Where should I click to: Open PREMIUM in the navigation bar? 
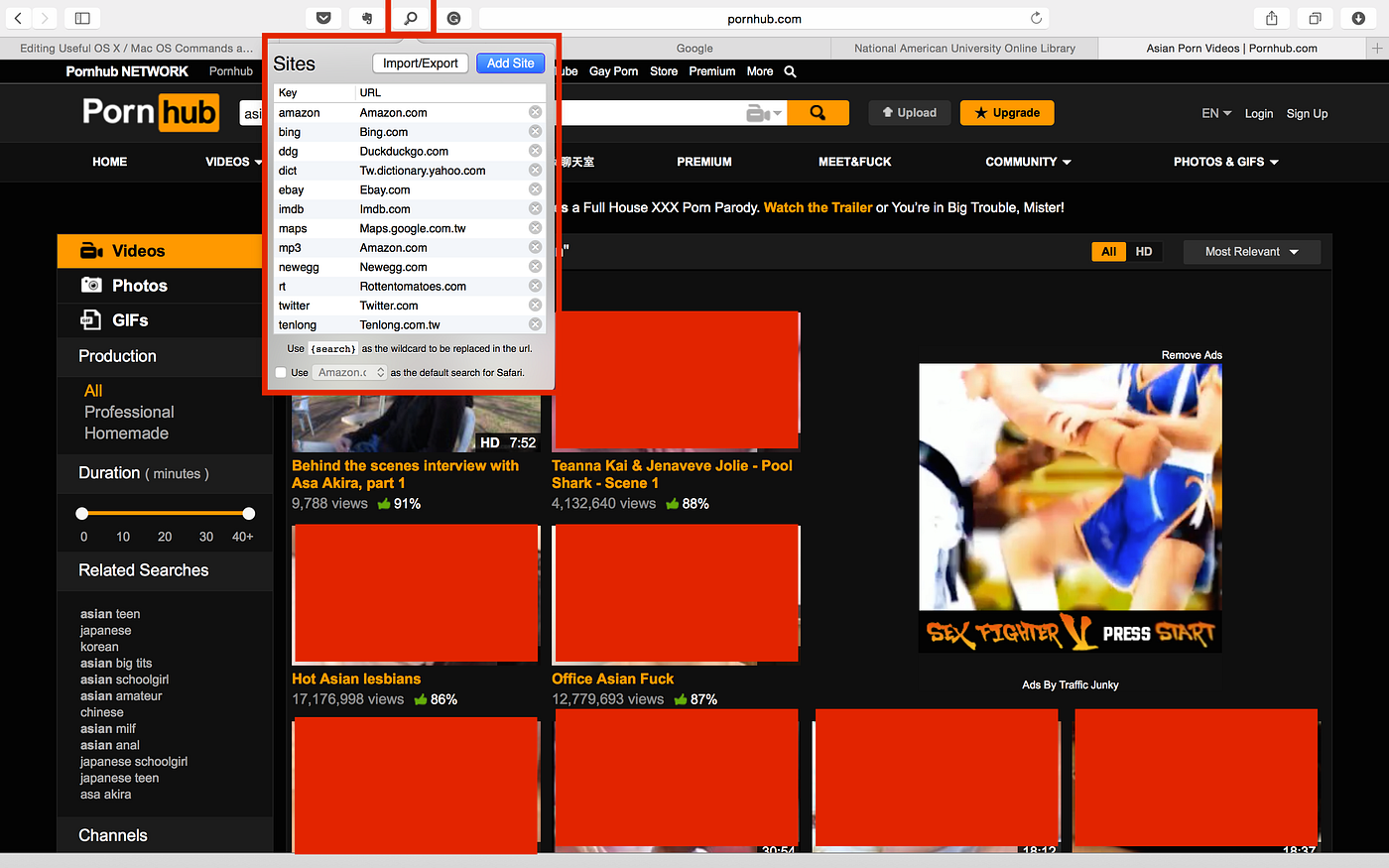pos(704,162)
